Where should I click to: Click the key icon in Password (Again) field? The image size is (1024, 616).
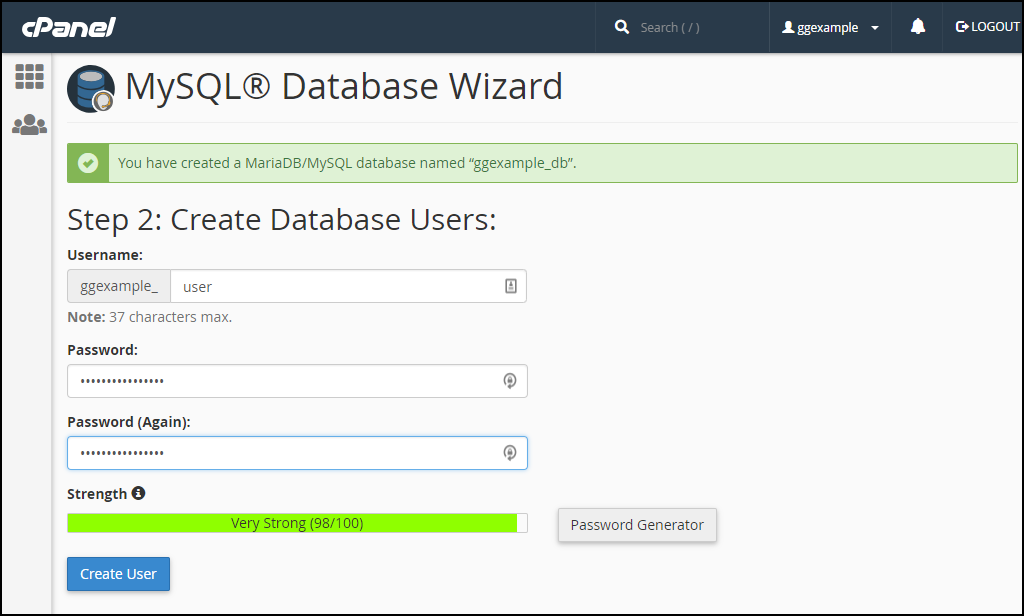tap(510, 453)
